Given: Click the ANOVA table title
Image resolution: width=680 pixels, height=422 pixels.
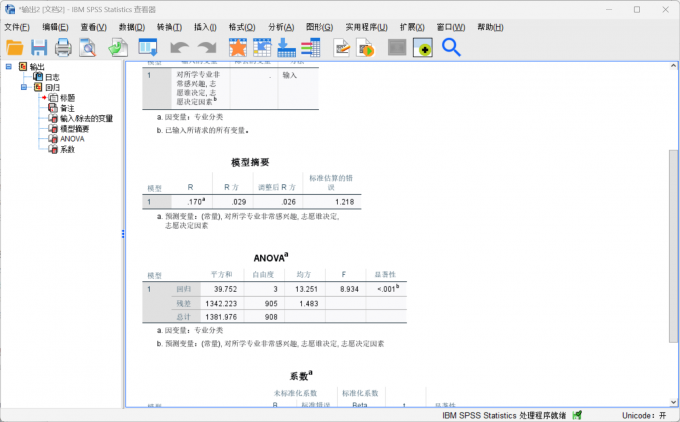Looking at the screenshot, I should (x=271, y=258).
